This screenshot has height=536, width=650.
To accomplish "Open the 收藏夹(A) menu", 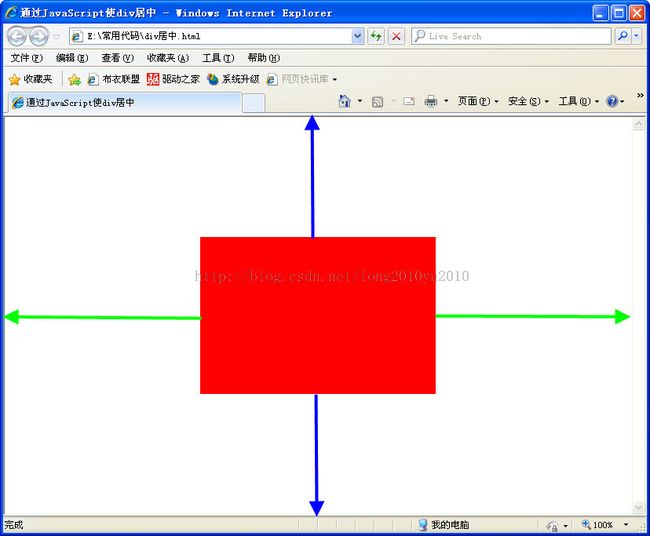I will point(168,58).
